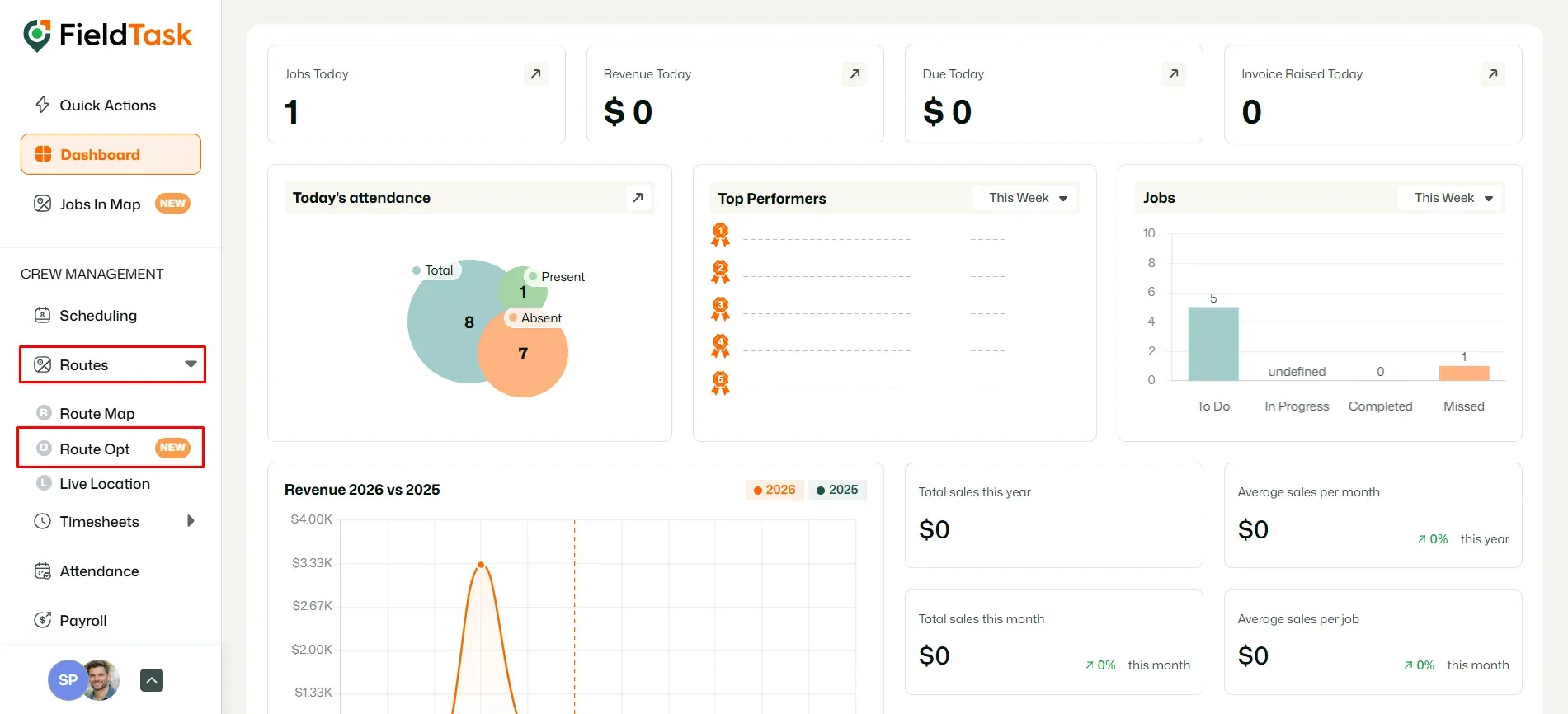The image size is (1568, 714).
Task: Click the Route Map bullet icon
Action: [x=45, y=412]
